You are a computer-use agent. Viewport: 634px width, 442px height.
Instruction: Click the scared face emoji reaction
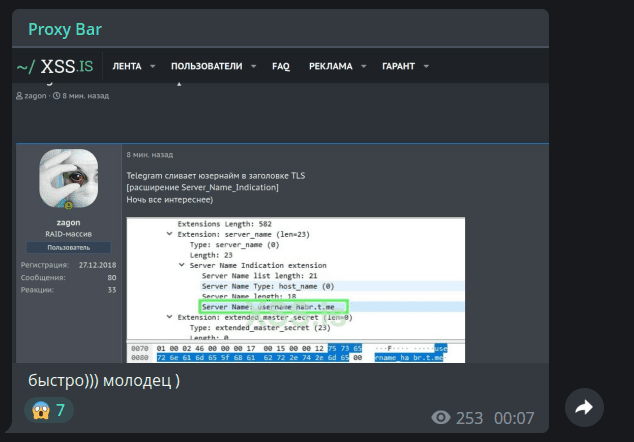[41, 410]
